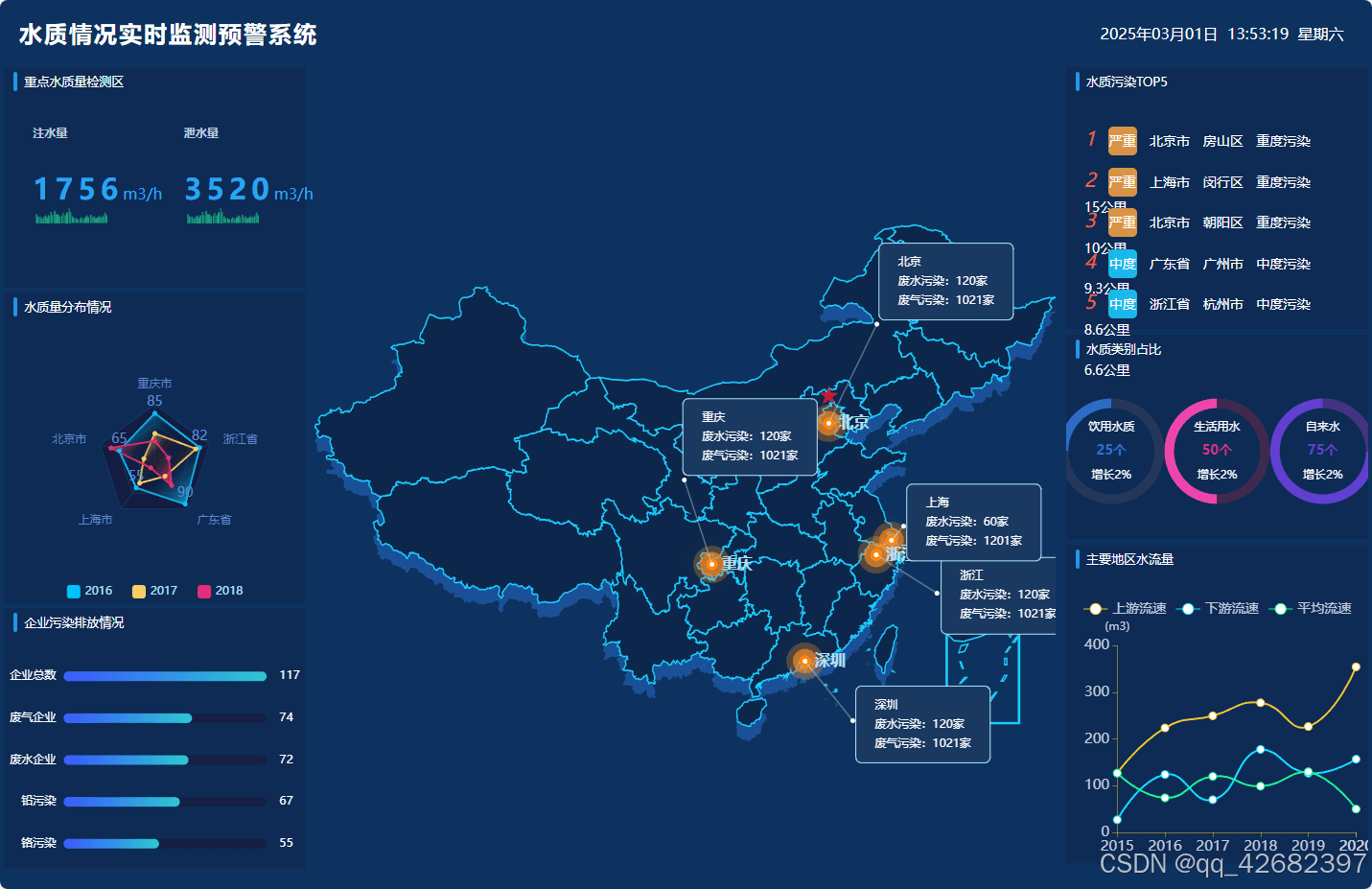The width and height of the screenshot is (1372, 889).
Task: Click the 25个 count in 饮用水质
Action: tap(1111, 450)
